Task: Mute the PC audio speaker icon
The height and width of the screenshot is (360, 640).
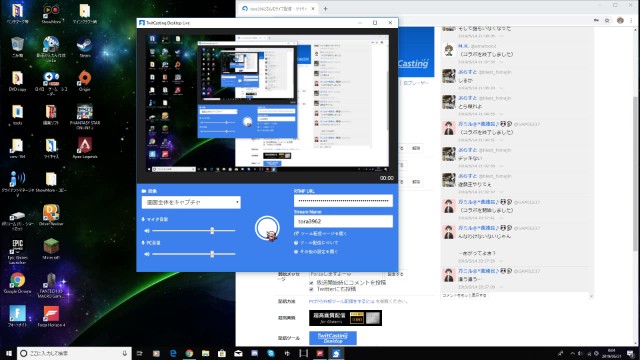Action: 147,254
